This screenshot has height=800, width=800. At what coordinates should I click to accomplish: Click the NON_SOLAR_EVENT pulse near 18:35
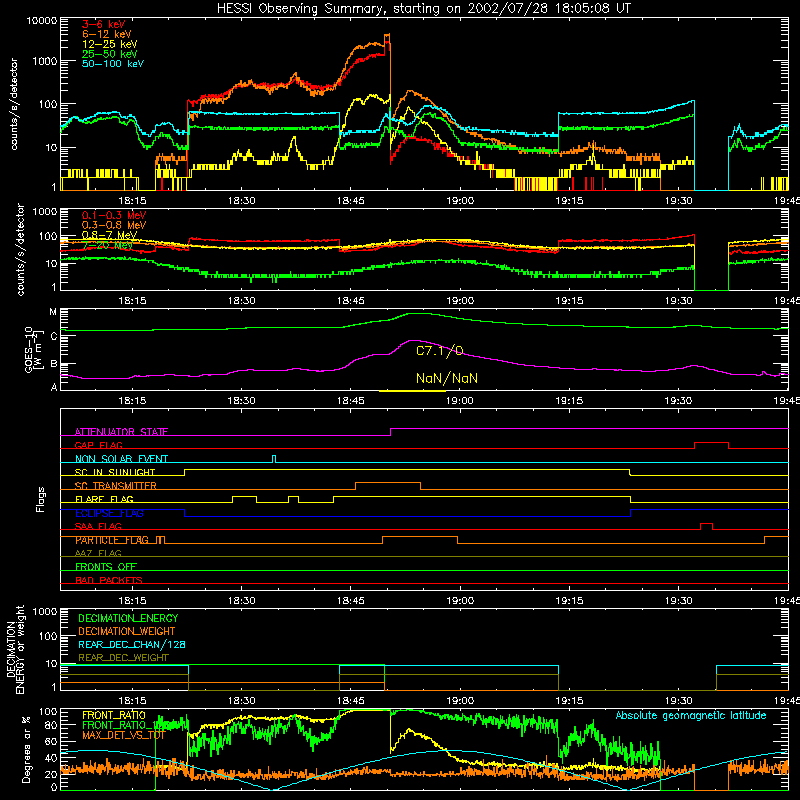point(274,459)
